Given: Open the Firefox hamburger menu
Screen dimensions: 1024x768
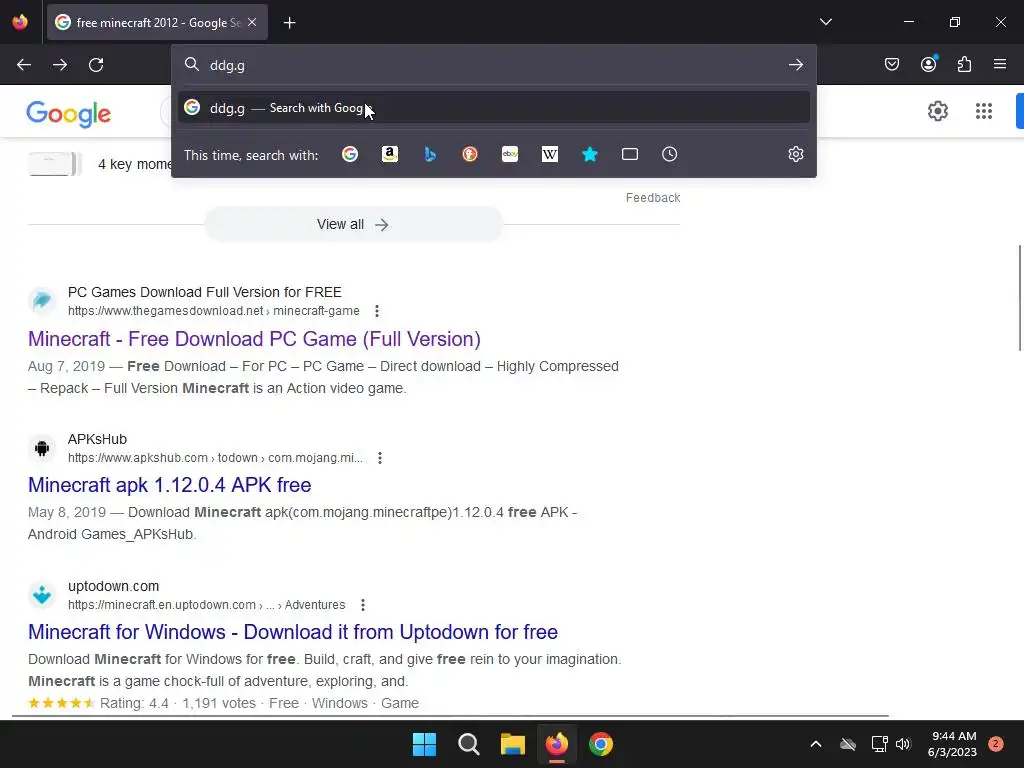Looking at the screenshot, I should (x=1000, y=64).
